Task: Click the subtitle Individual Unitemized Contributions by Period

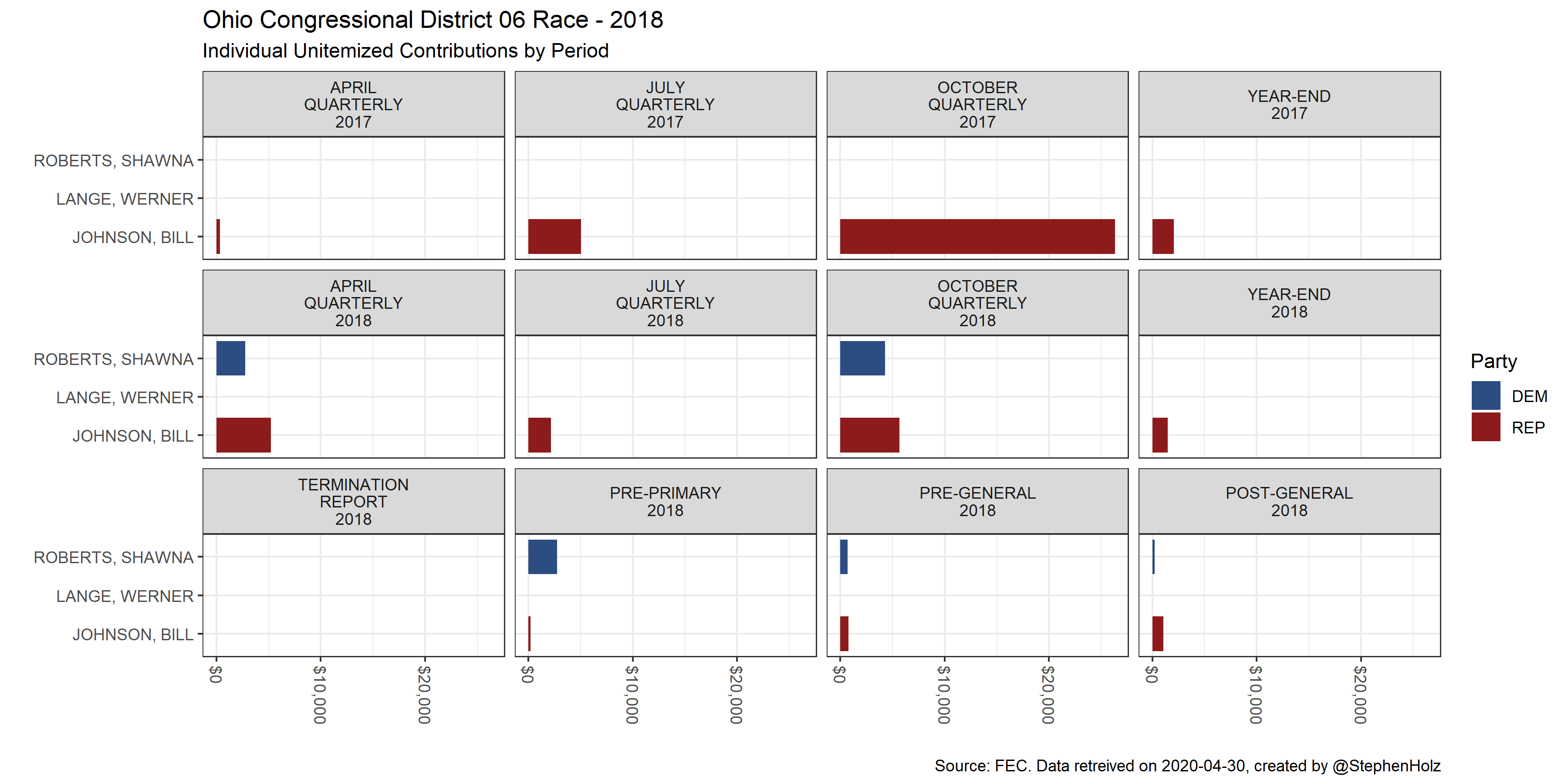Action: coord(406,51)
